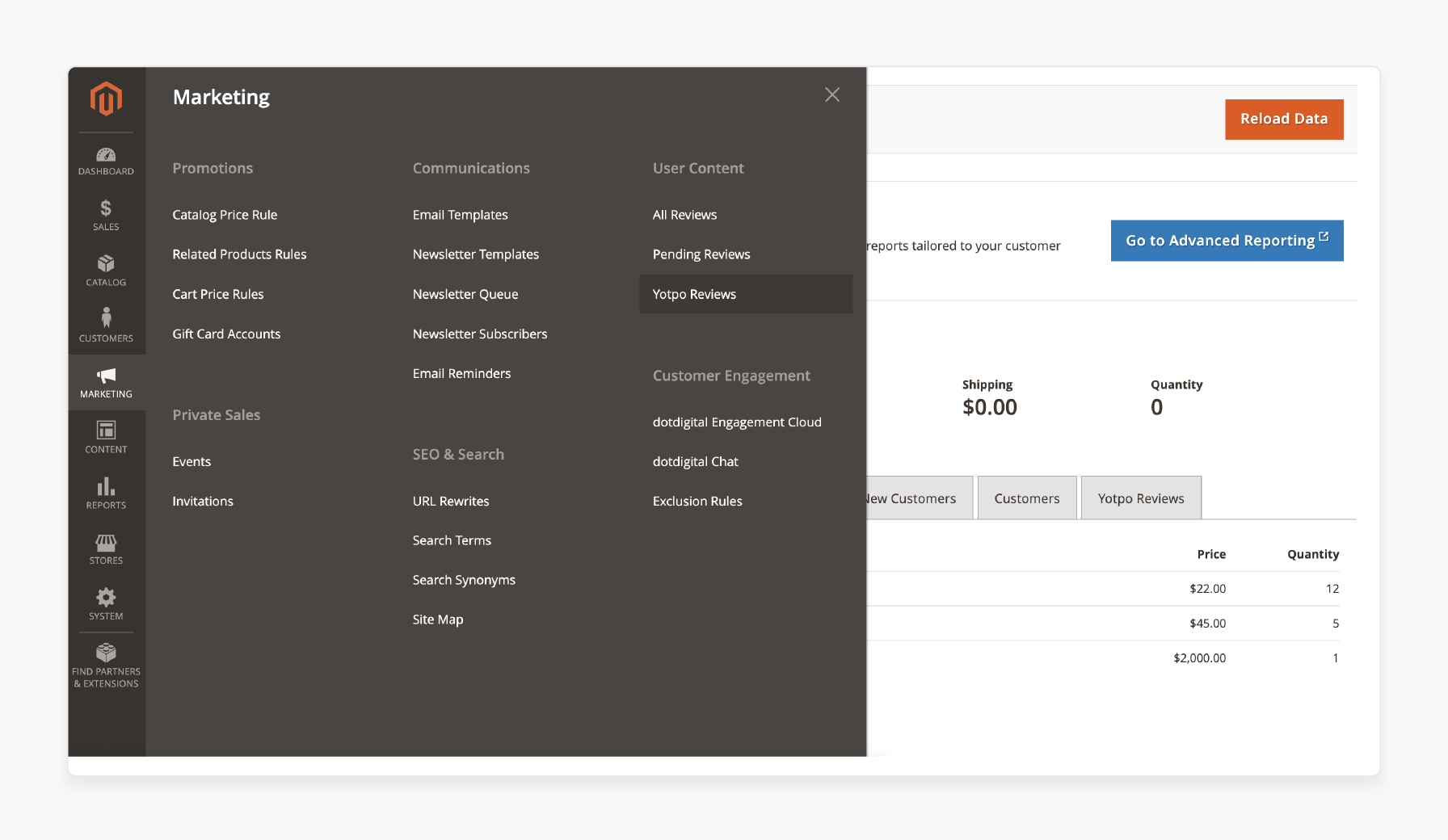This screenshot has height=840, width=1448.
Task: Open Events under Private Sales
Action: pos(192,461)
